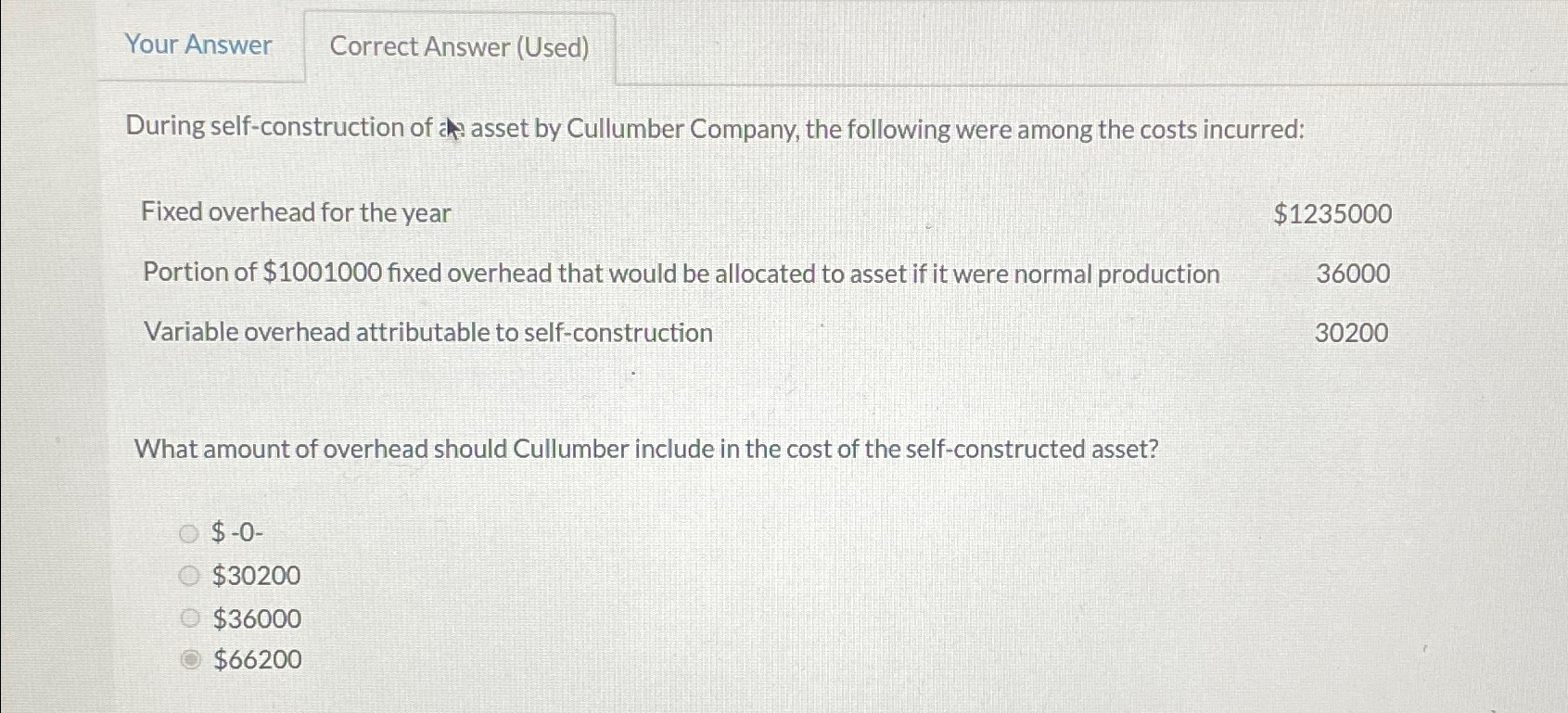Click the selected $66200 radio indicator
Image resolution: width=1568 pixels, height=713 pixels.
point(189,659)
